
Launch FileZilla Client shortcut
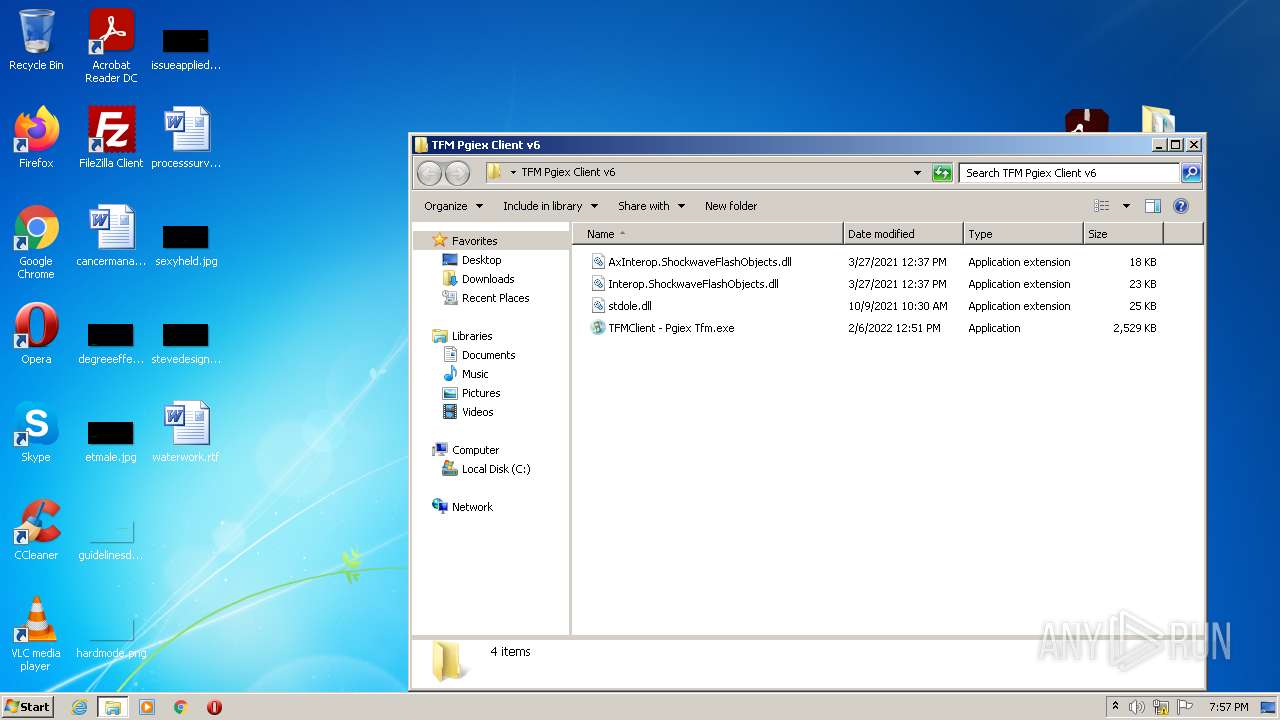(x=111, y=138)
